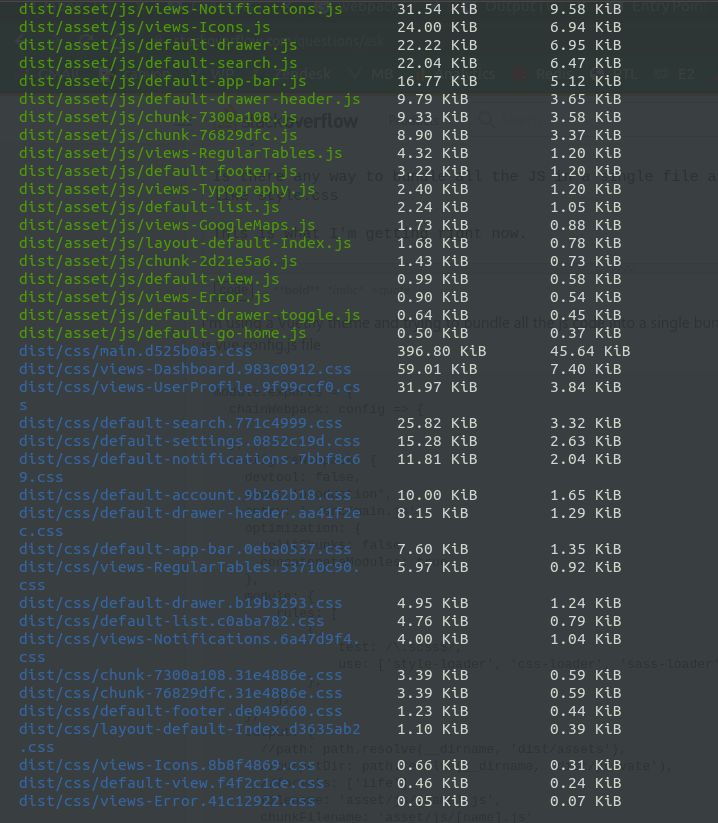Select the dist/css/default-drawer-header.aa41f2e path

point(189,513)
